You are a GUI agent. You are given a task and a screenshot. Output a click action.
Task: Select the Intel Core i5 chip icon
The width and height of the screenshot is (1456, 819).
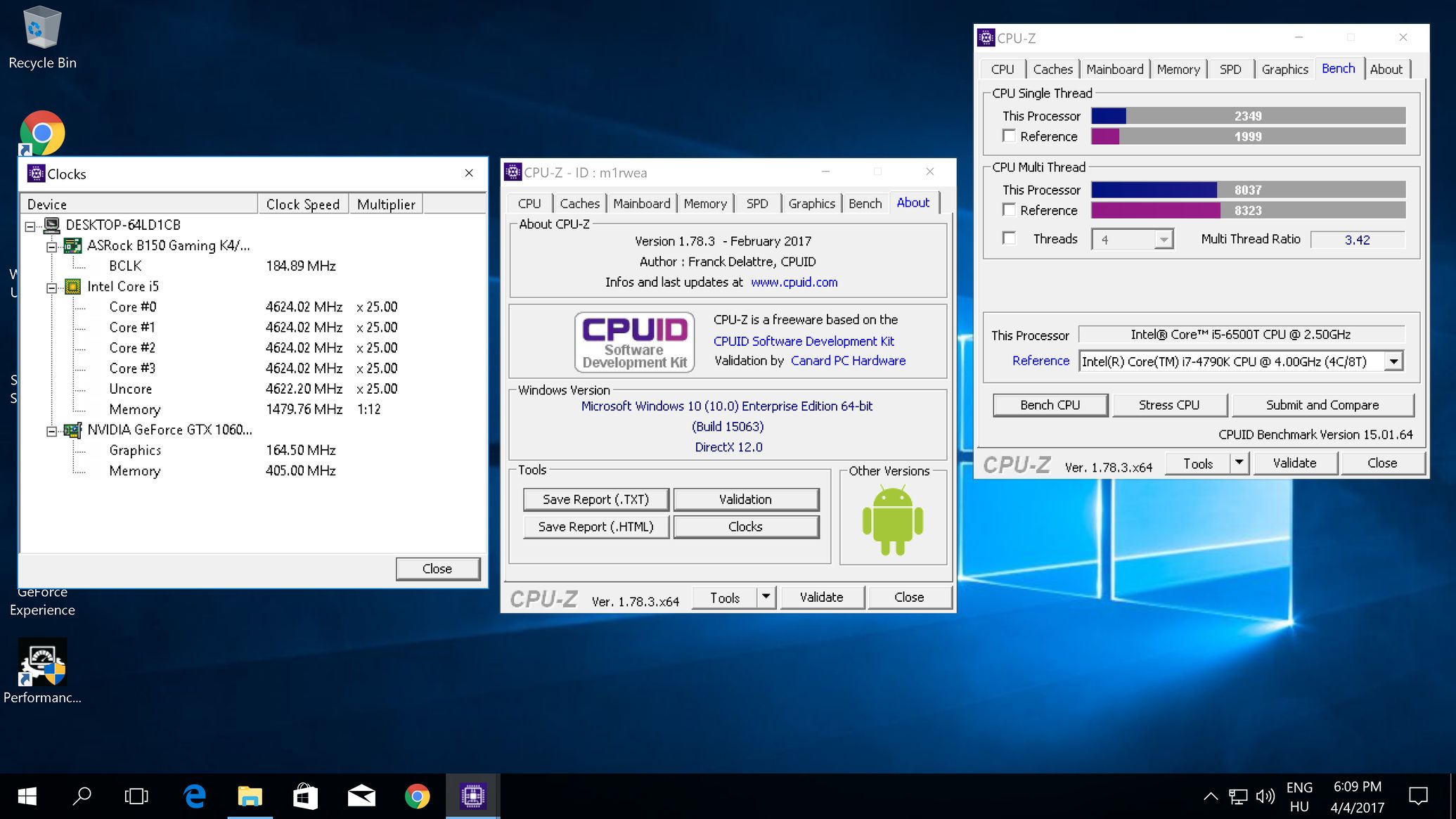pos(72,287)
